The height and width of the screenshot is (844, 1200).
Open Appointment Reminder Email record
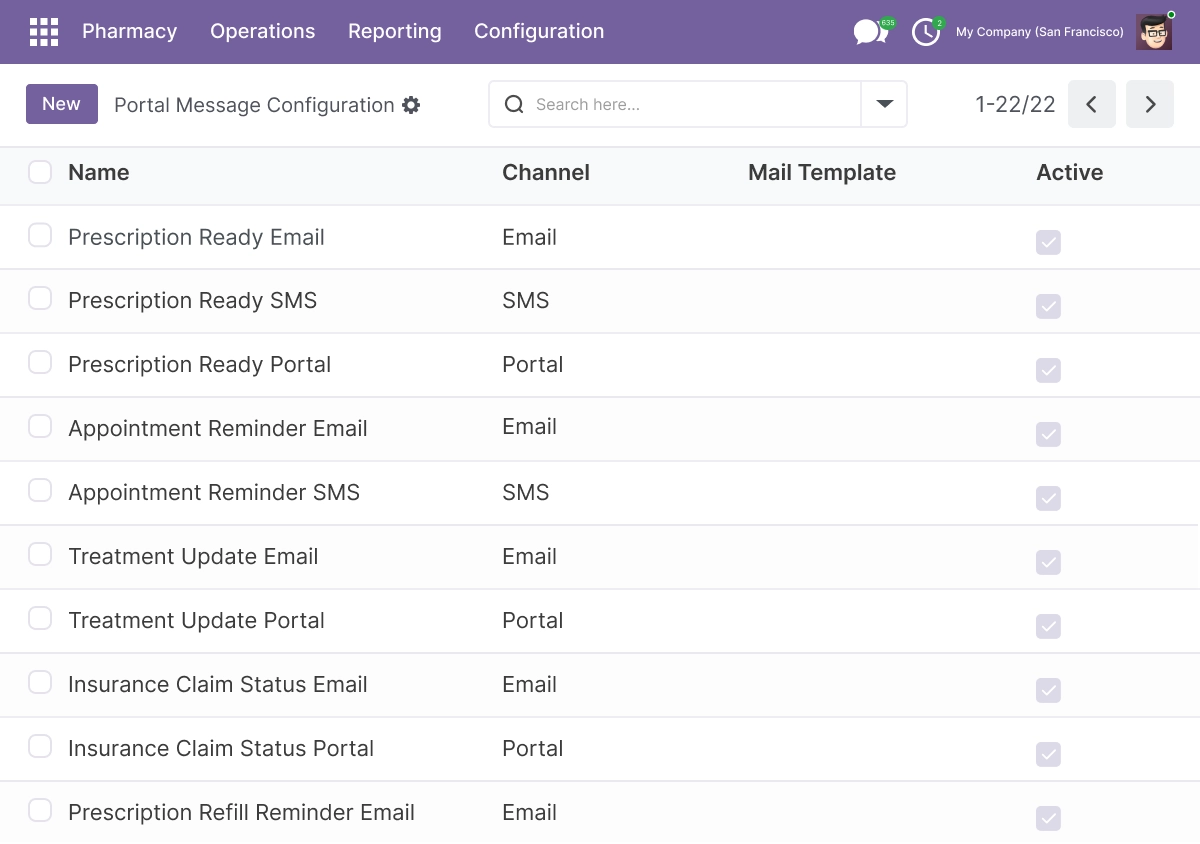(x=218, y=428)
